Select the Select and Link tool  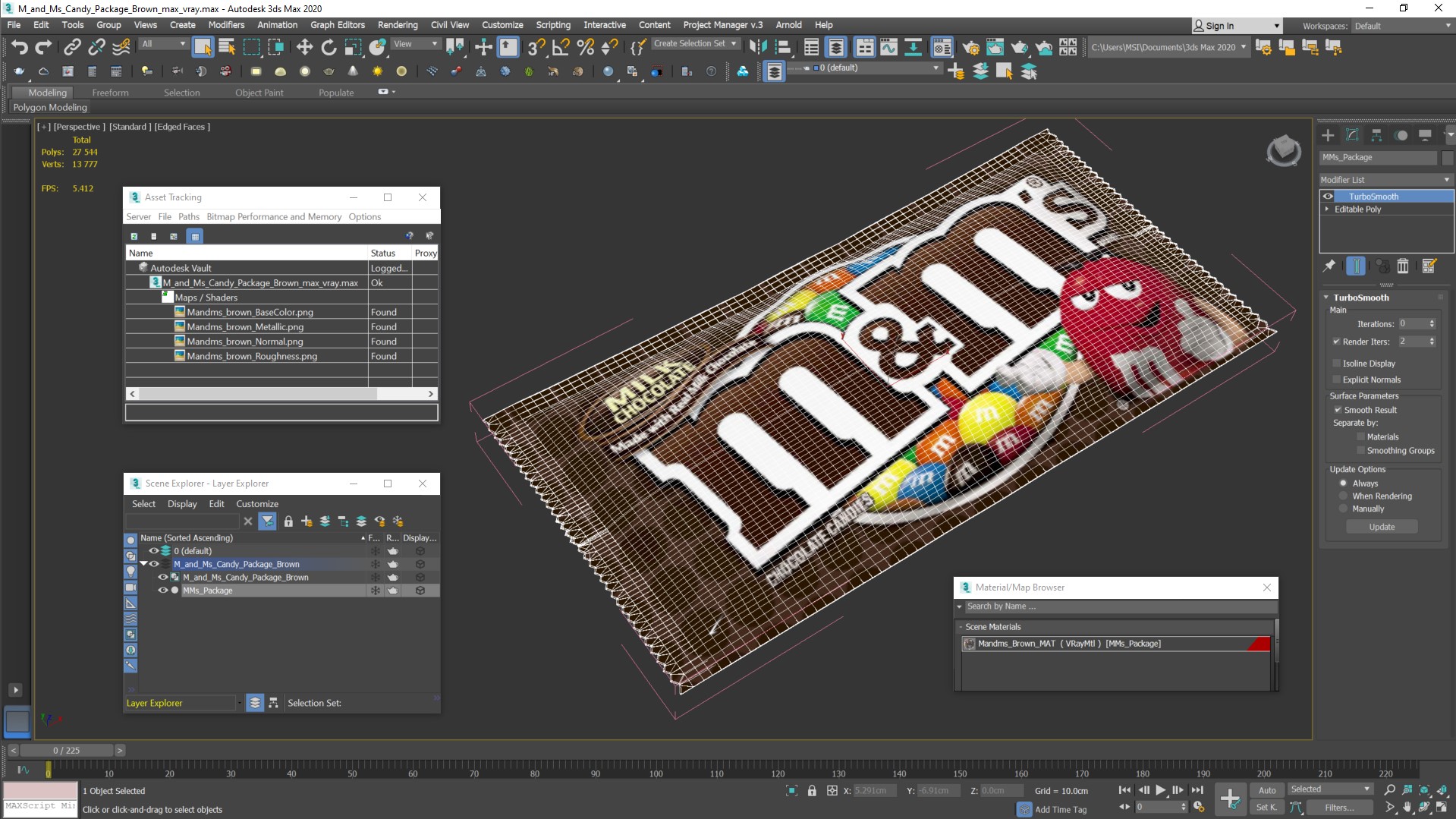click(x=72, y=48)
